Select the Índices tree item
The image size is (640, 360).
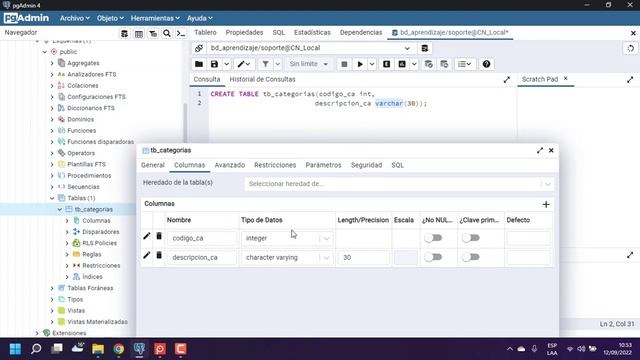click(92, 277)
